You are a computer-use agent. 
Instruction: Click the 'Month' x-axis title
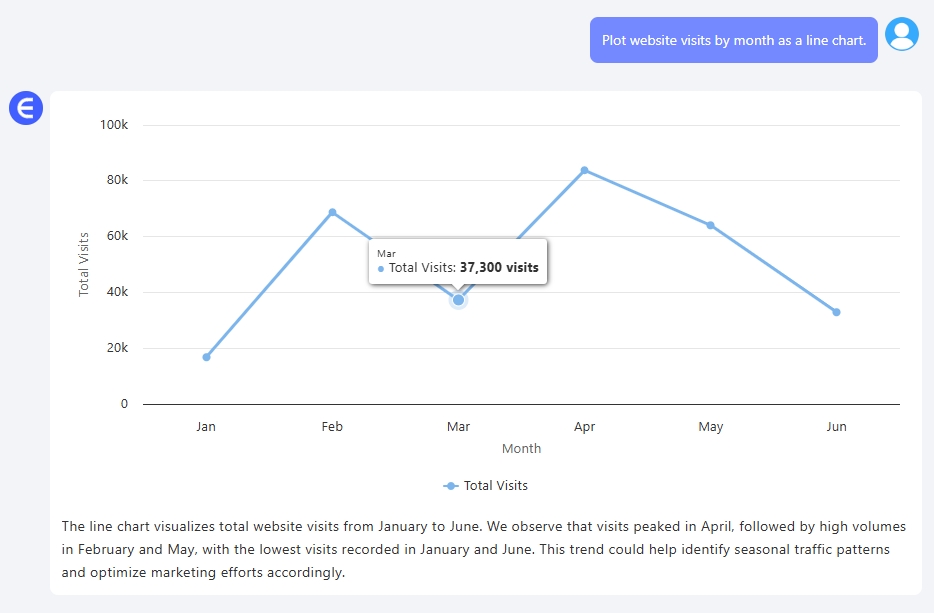521,449
